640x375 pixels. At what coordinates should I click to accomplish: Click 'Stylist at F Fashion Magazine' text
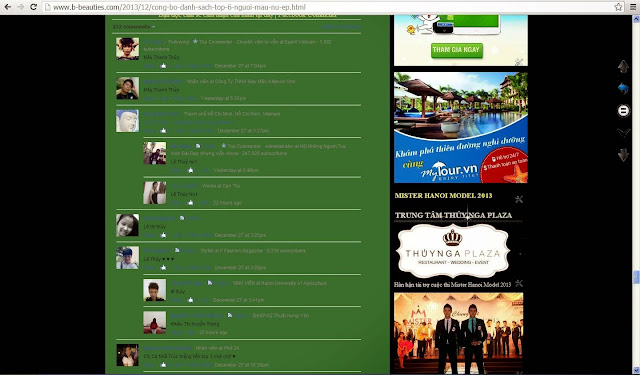click(x=231, y=251)
